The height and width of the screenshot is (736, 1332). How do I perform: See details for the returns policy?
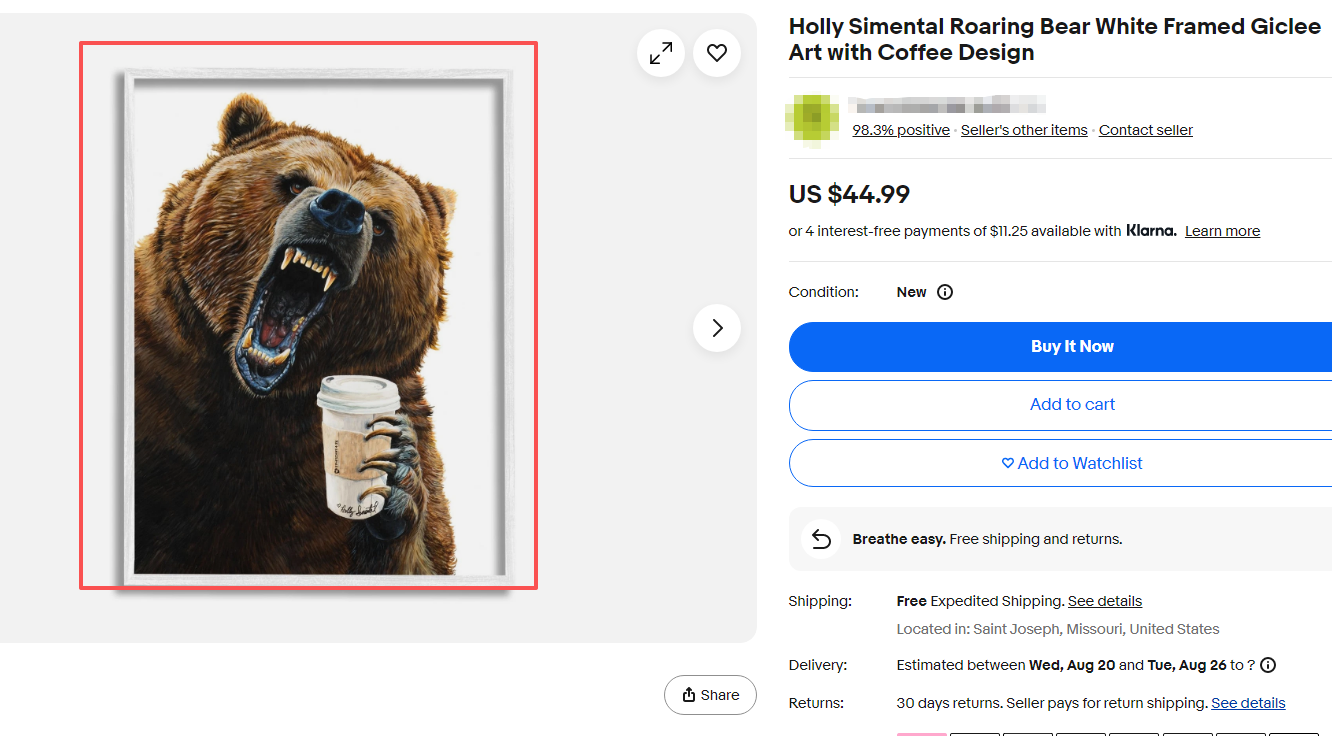pyautogui.click(x=1248, y=703)
